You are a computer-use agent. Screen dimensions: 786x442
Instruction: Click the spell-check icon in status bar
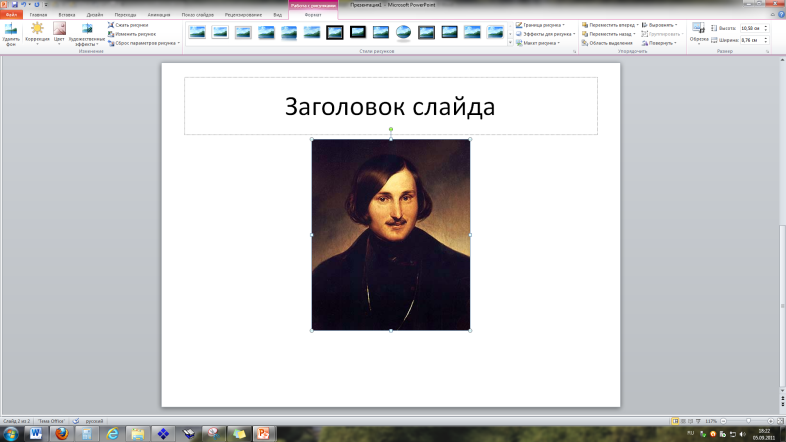tap(76, 421)
